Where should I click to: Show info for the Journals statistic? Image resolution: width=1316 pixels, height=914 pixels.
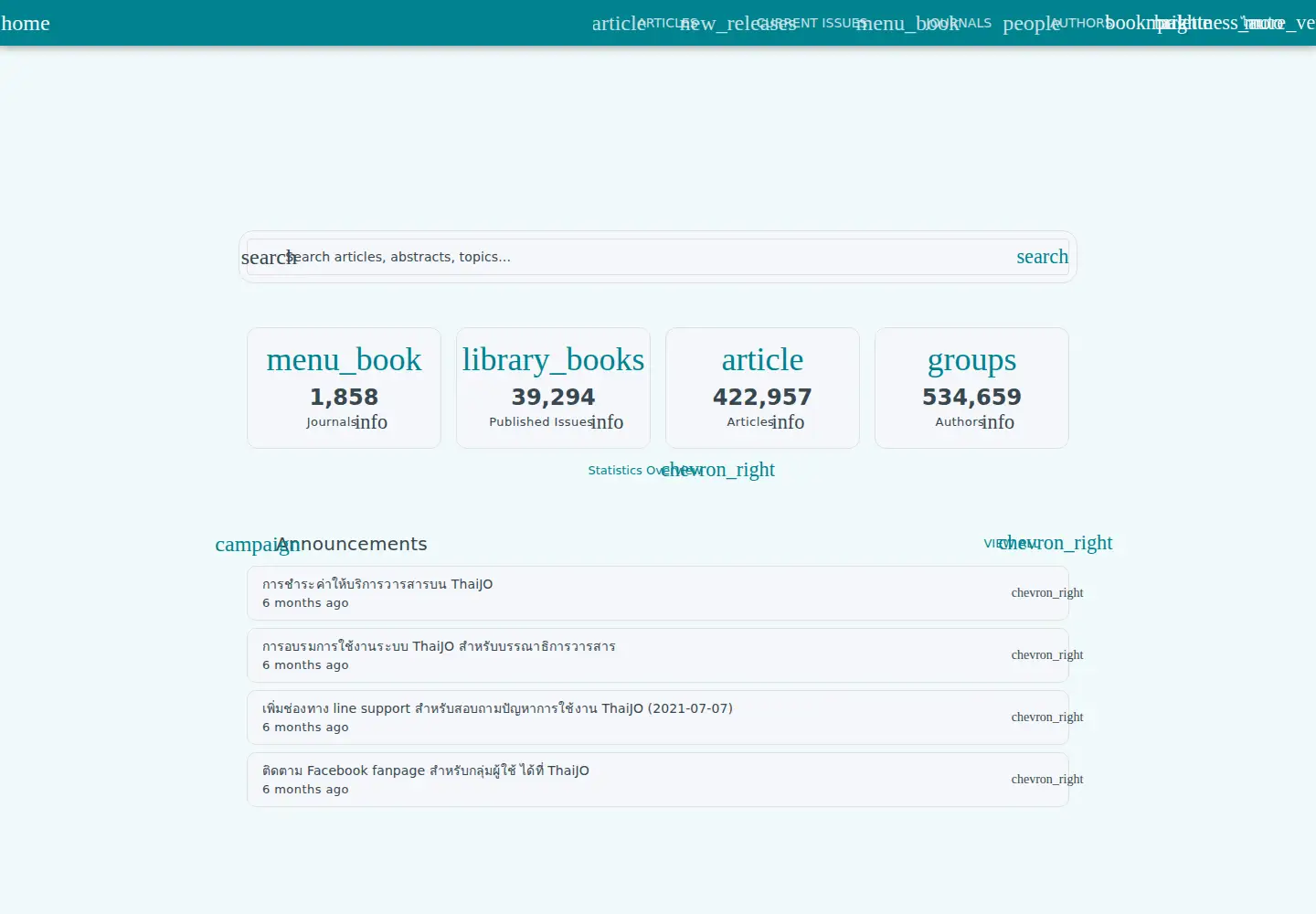click(x=371, y=422)
